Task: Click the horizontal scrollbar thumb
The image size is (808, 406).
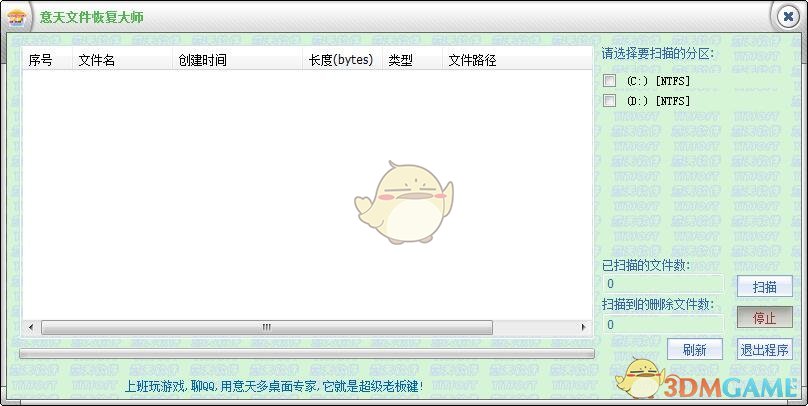Action: pos(266,327)
